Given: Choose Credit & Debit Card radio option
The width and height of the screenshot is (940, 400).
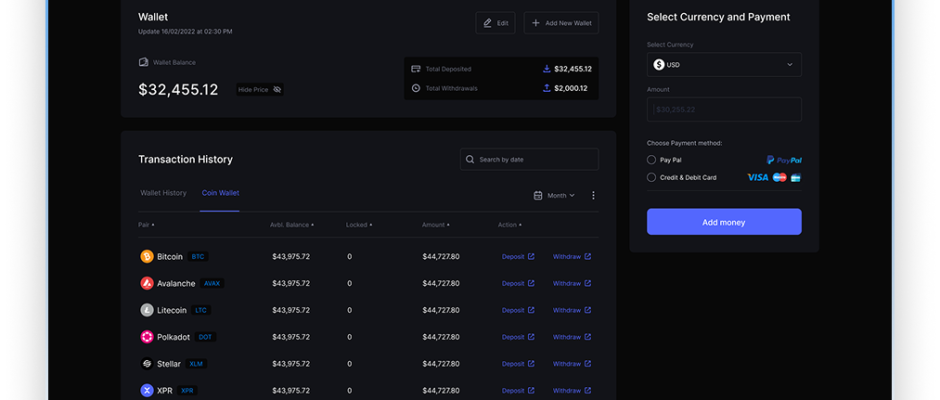Looking at the screenshot, I should click(652, 177).
